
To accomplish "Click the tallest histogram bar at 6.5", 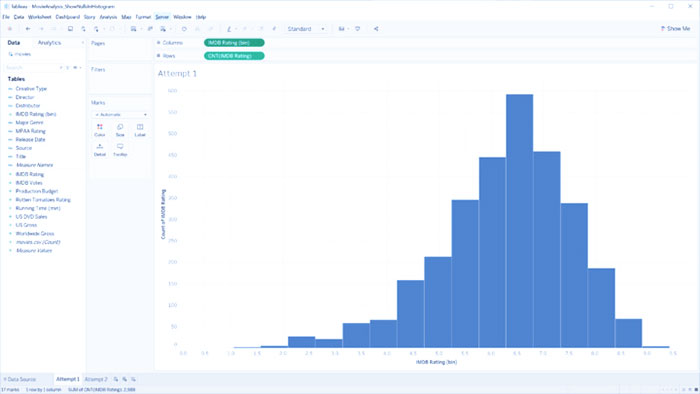I will point(519,220).
